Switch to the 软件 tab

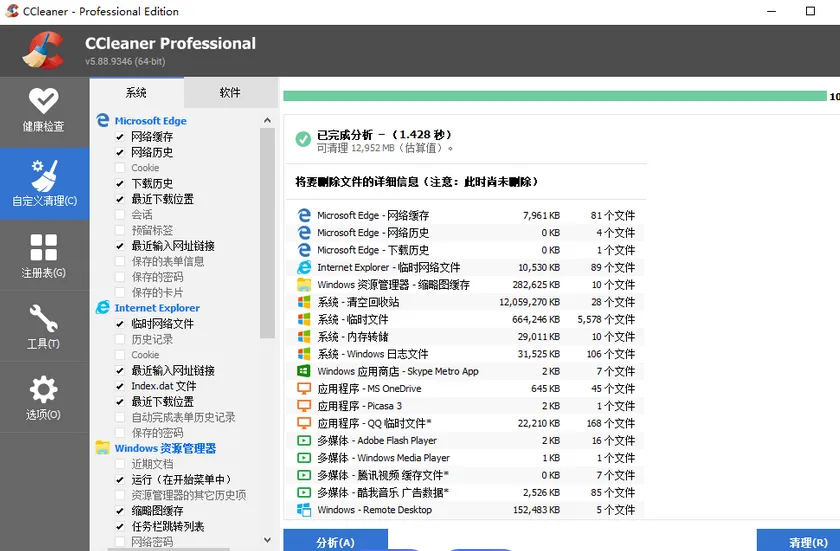pyautogui.click(x=230, y=93)
